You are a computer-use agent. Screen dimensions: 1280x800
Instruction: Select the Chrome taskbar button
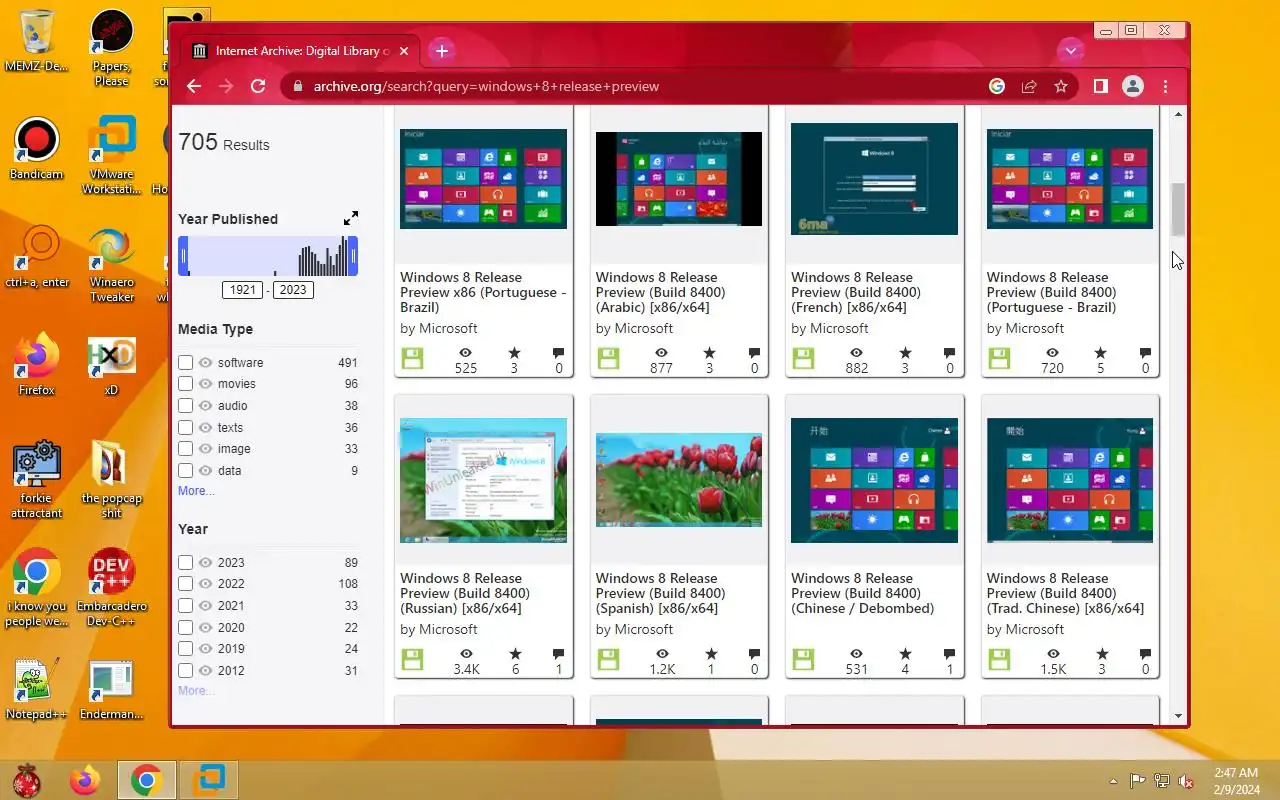click(x=147, y=780)
